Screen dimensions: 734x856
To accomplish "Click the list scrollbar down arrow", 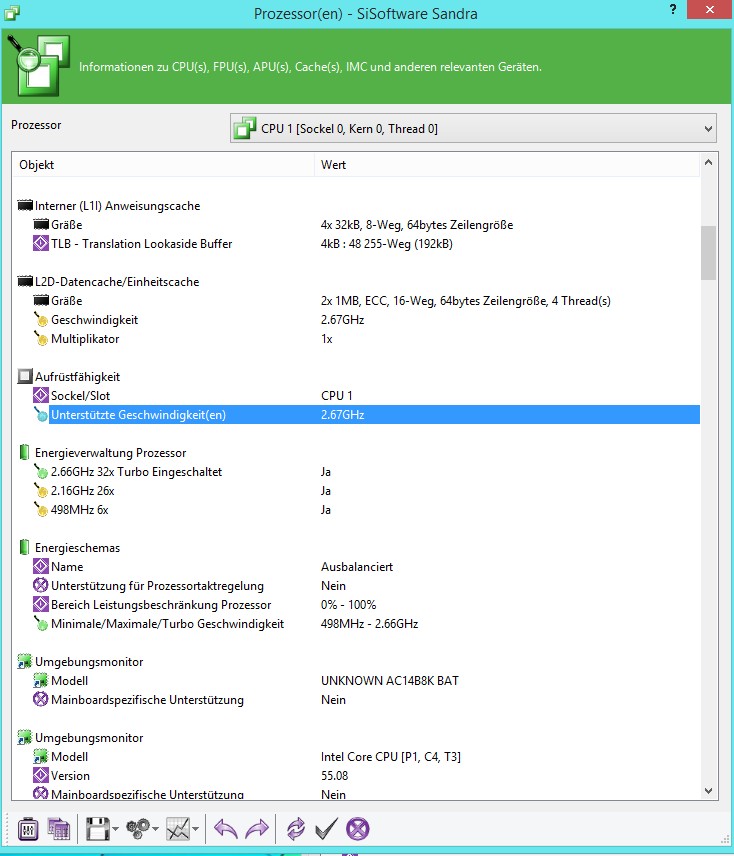I will pyautogui.click(x=708, y=790).
